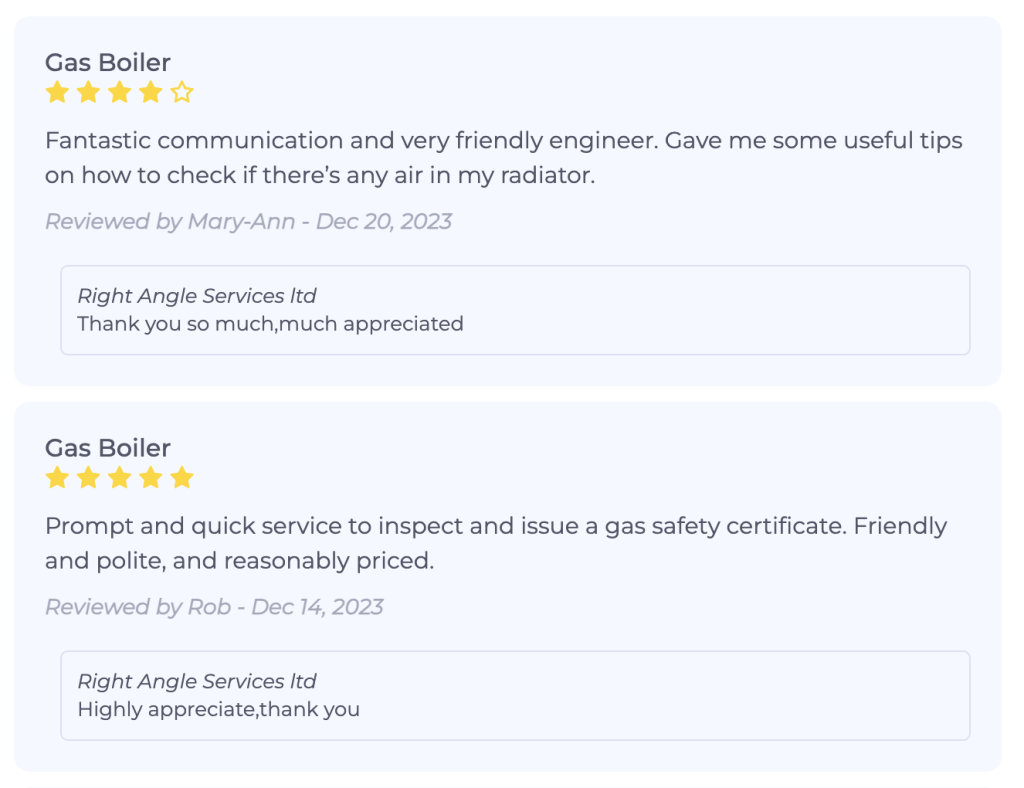Click the empty fifth star in Mary-Ann's review
Viewport: 1024px width, 788px height.
coord(181,93)
